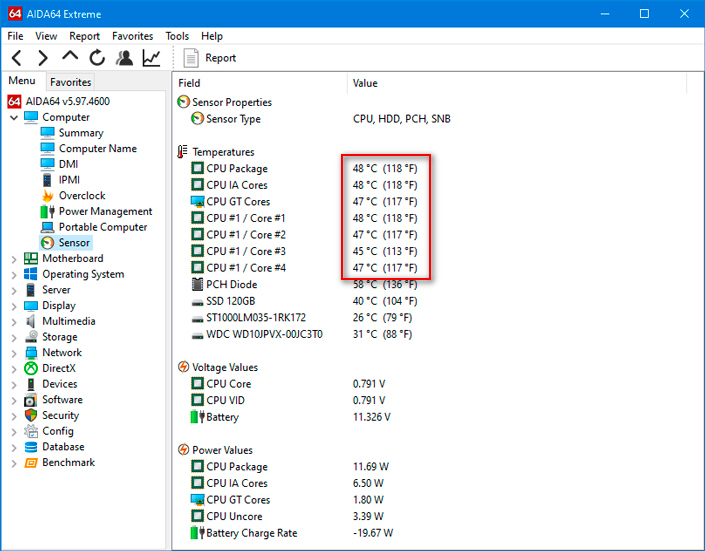Switch to the Favorites tab
The width and height of the screenshot is (705, 551).
coord(71,82)
